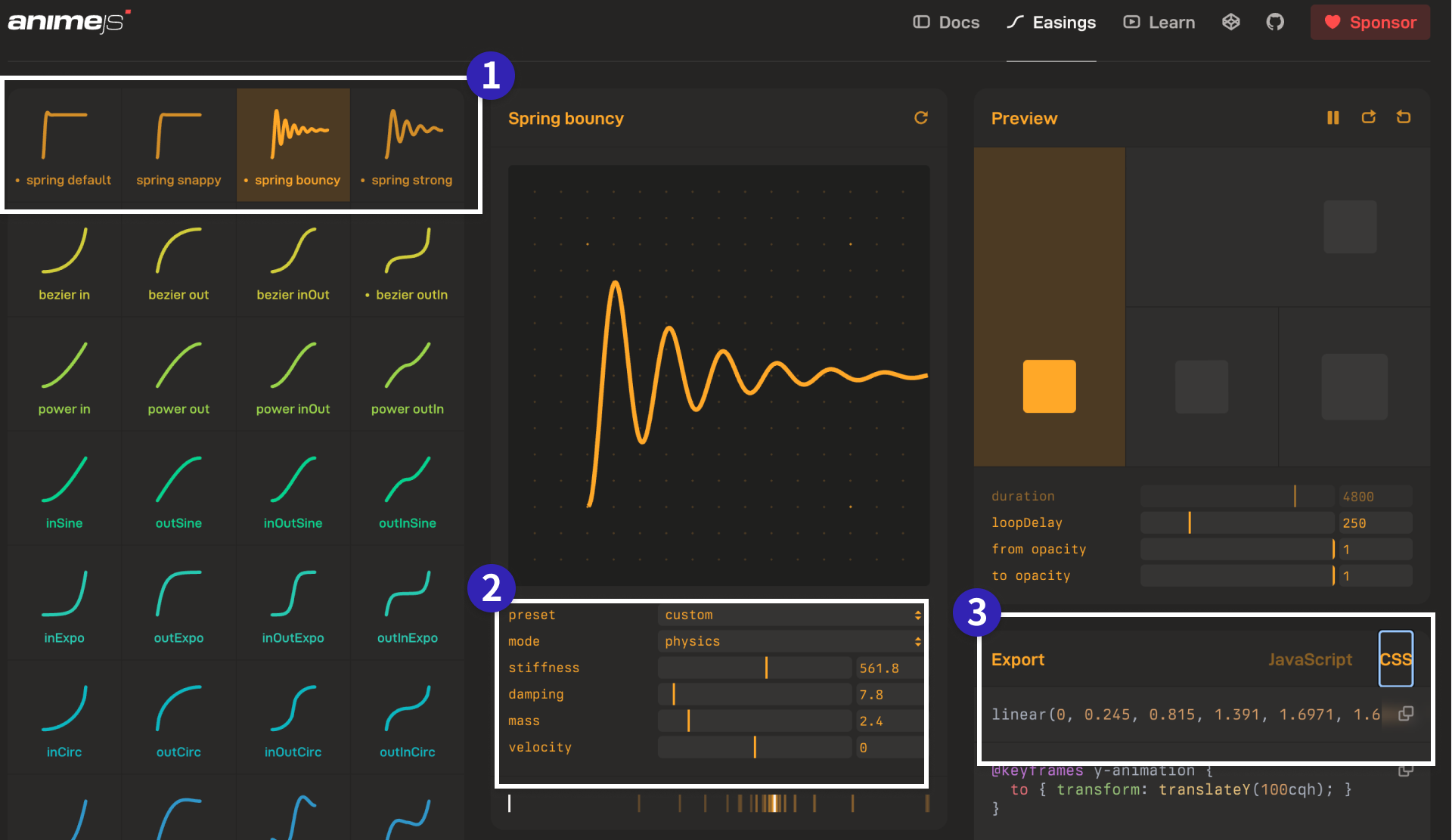Image resolution: width=1452 pixels, height=840 pixels.
Task: Adjust the stiffness slider
Action: coord(766,668)
